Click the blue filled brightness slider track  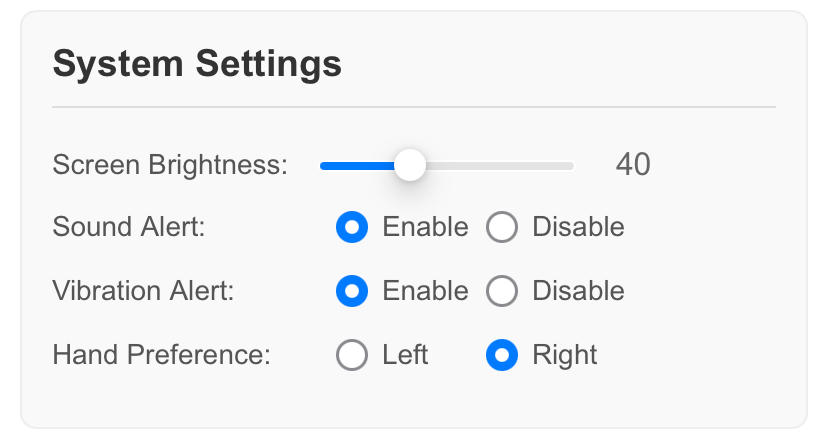click(355, 165)
